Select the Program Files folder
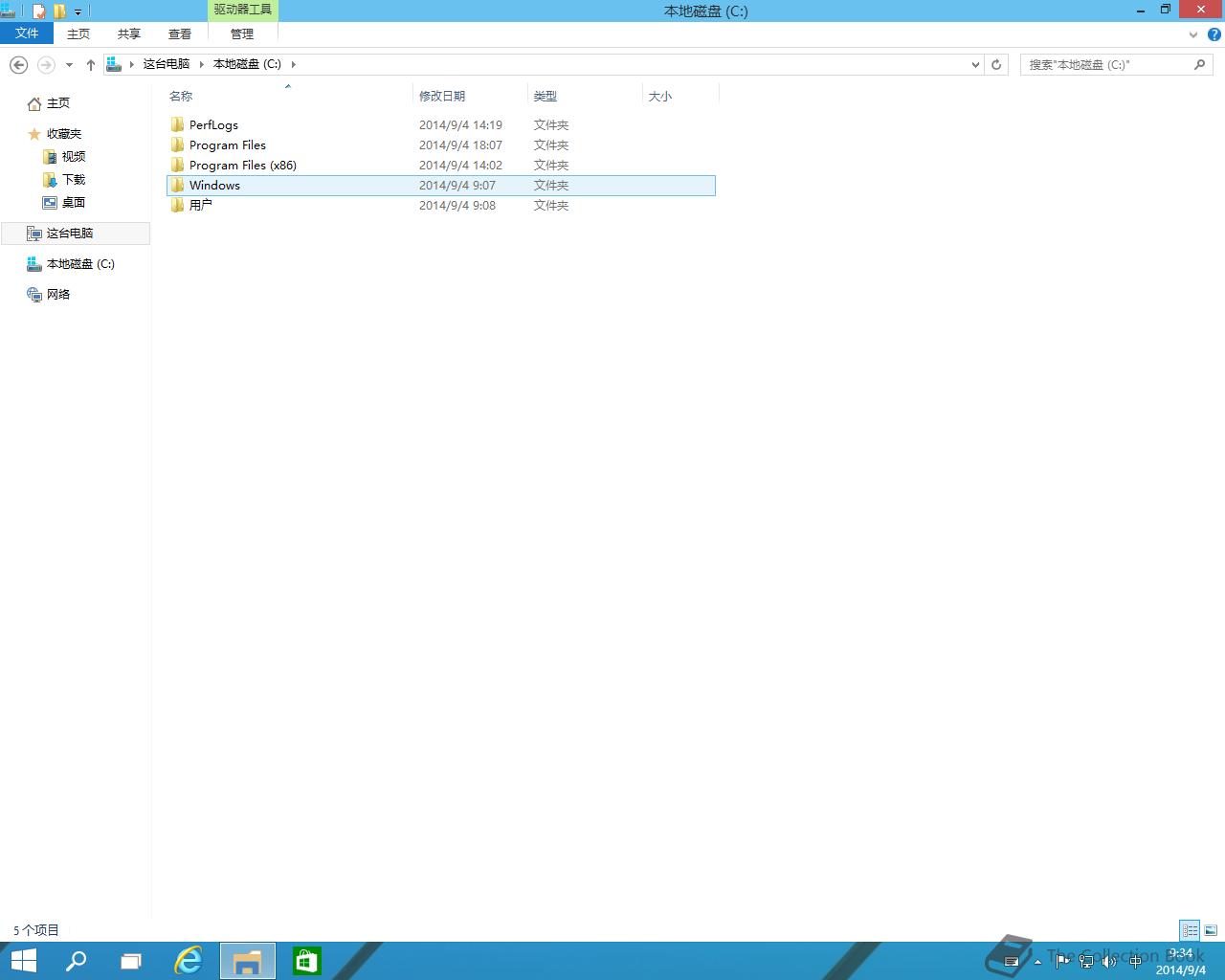1225x980 pixels. [x=441, y=145]
